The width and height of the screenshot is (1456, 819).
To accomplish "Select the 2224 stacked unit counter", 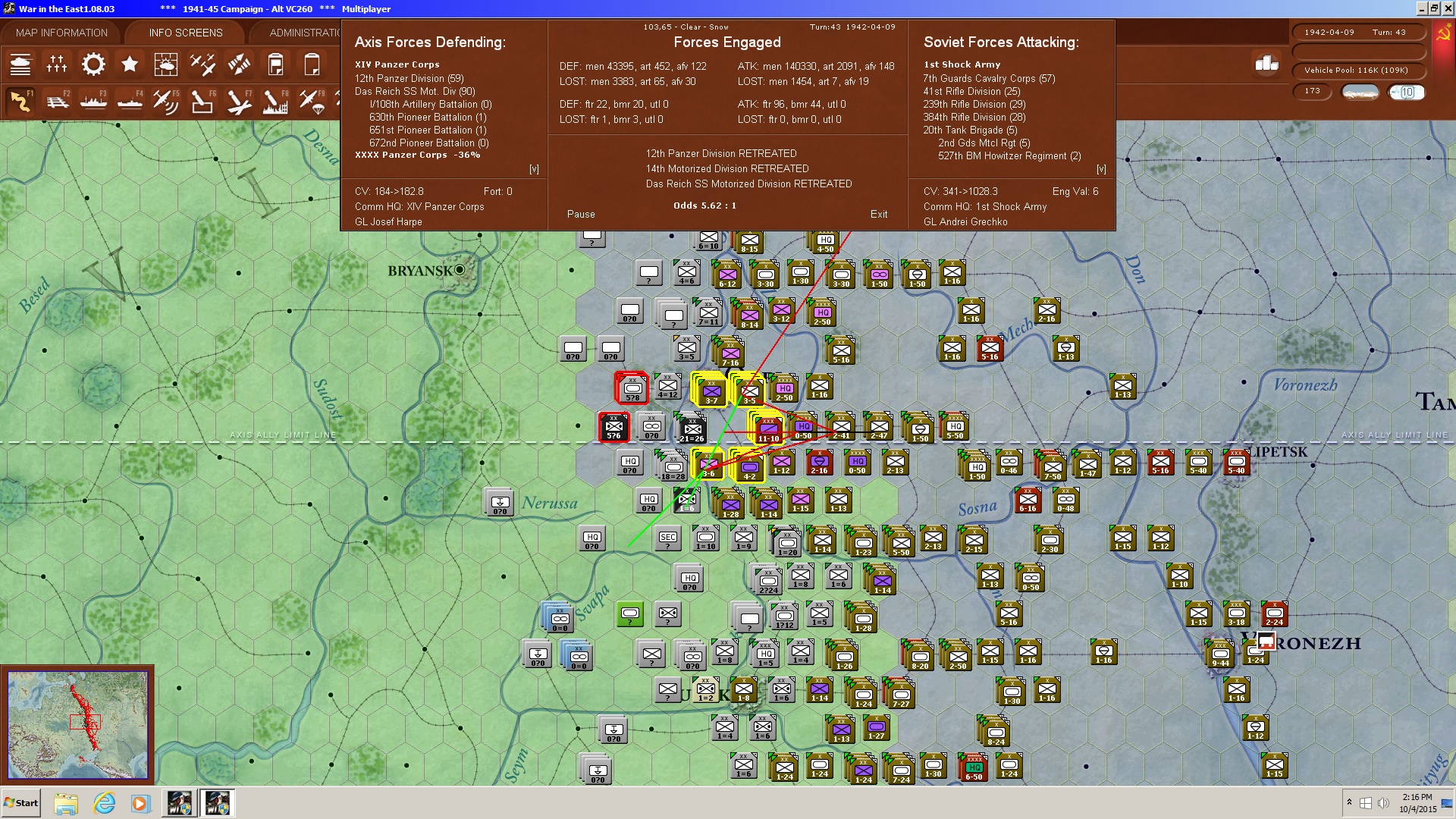I will click(767, 580).
